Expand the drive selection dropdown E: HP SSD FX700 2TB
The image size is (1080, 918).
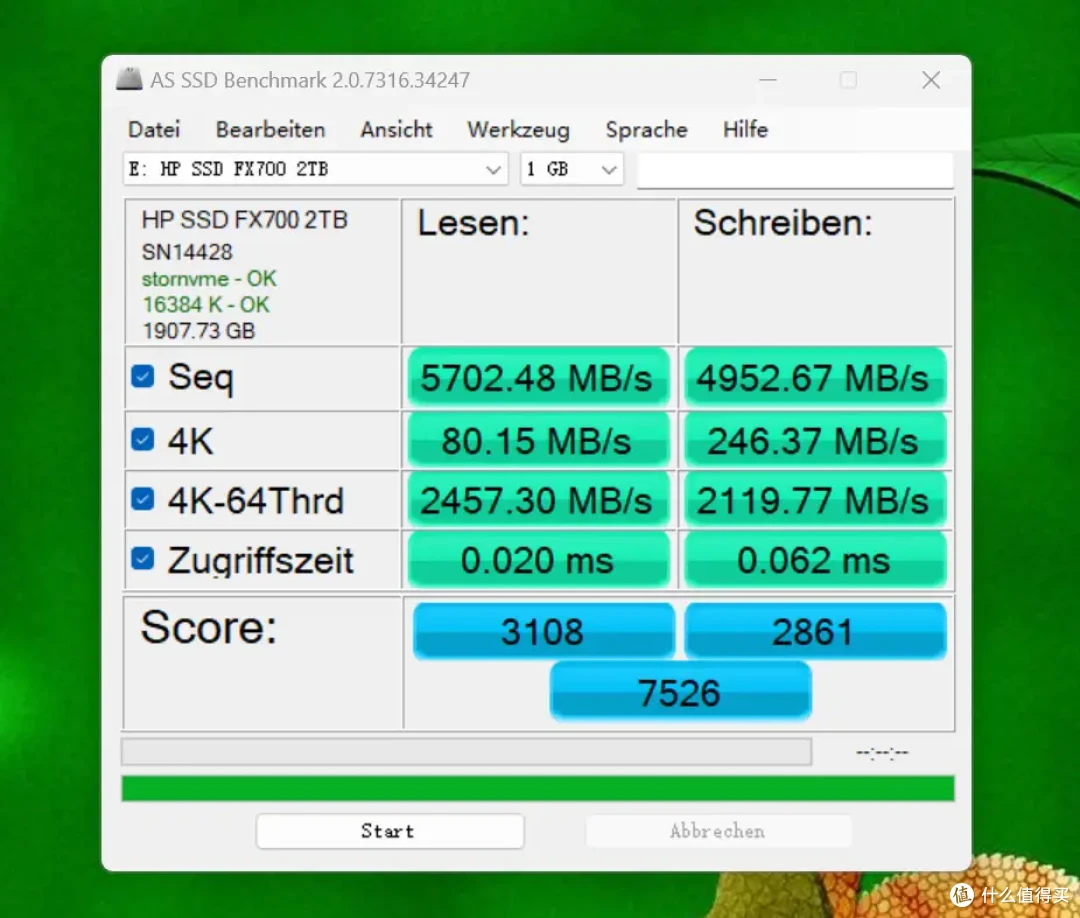point(315,169)
